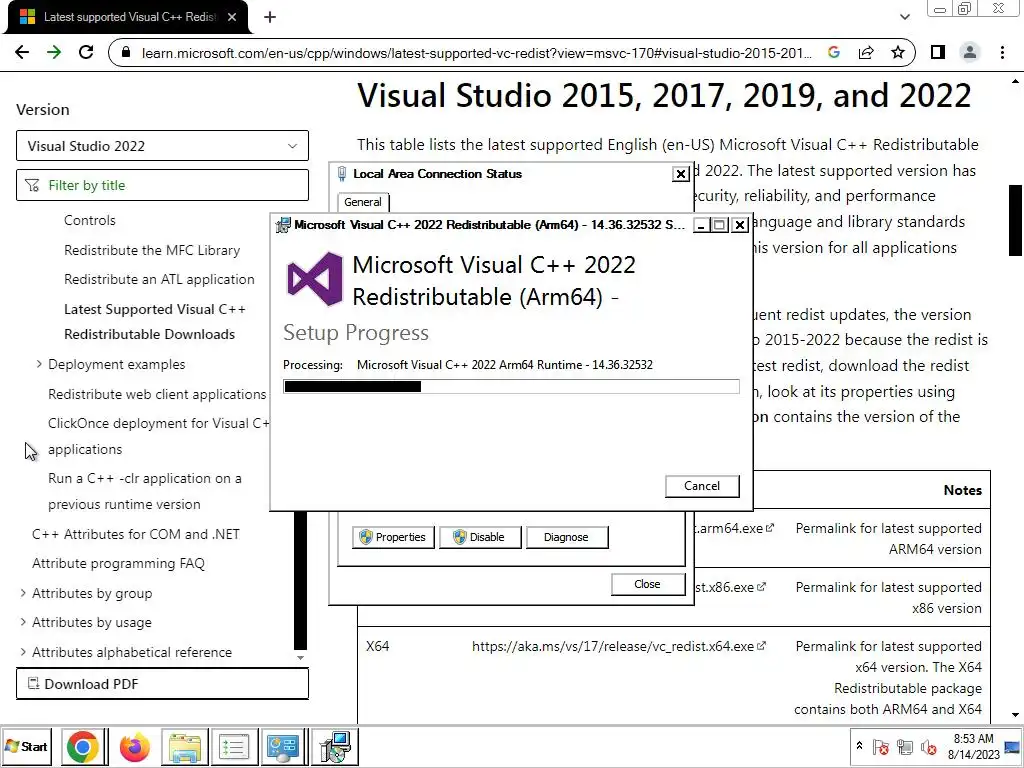Open the file explorer taskbar icon
This screenshot has width=1024, height=768.
185,747
